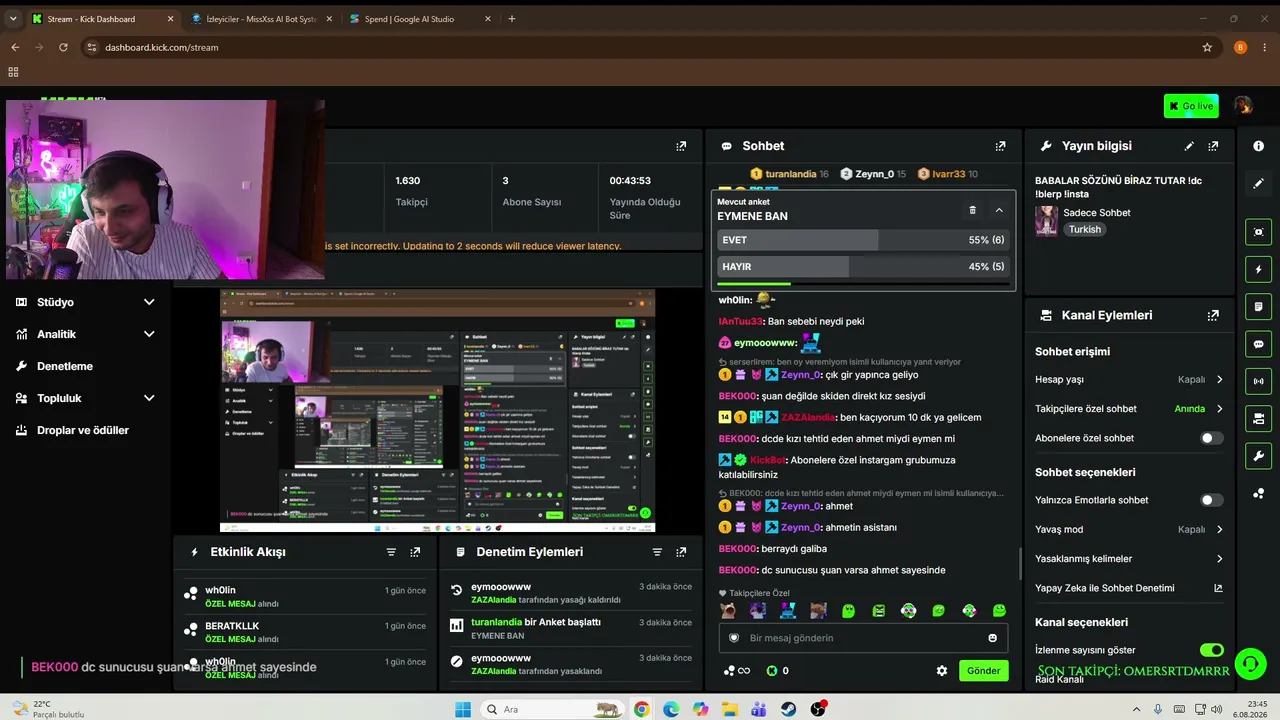Click the broadcast signal icon in right sidebar
The image size is (1280, 720).
click(x=1258, y=381)
